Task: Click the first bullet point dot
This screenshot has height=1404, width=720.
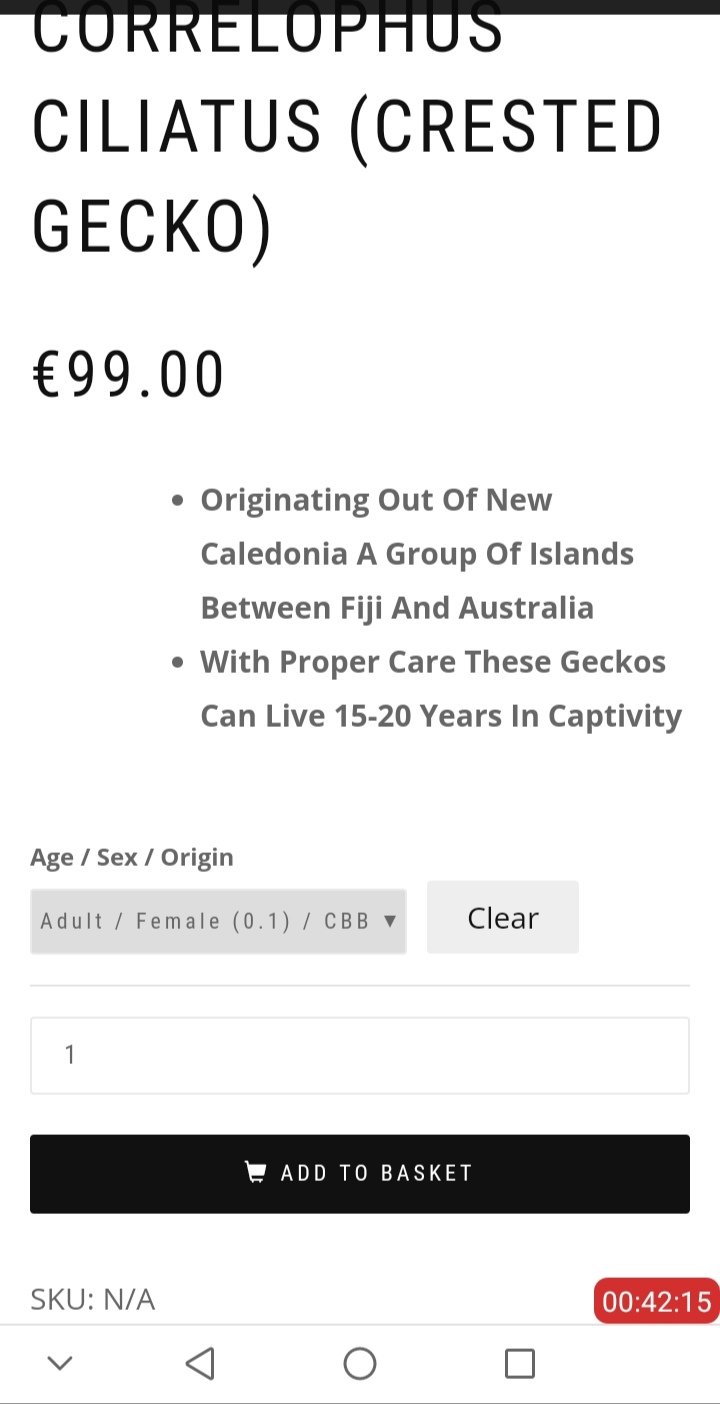Action: click(178, 500)
